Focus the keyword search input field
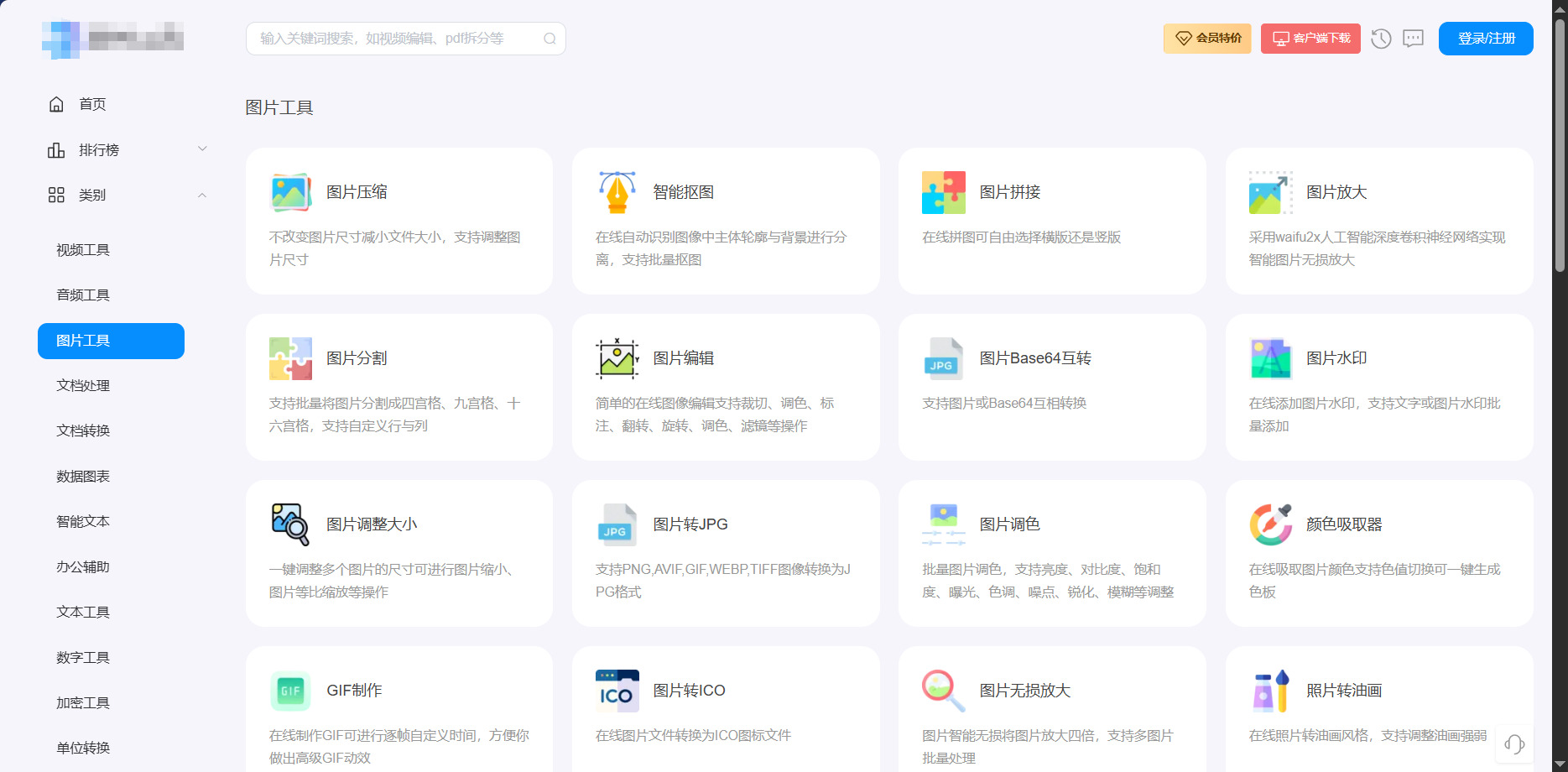This screenshot has width=1568, height=772. pyautogui.click(x=406, y=39)
